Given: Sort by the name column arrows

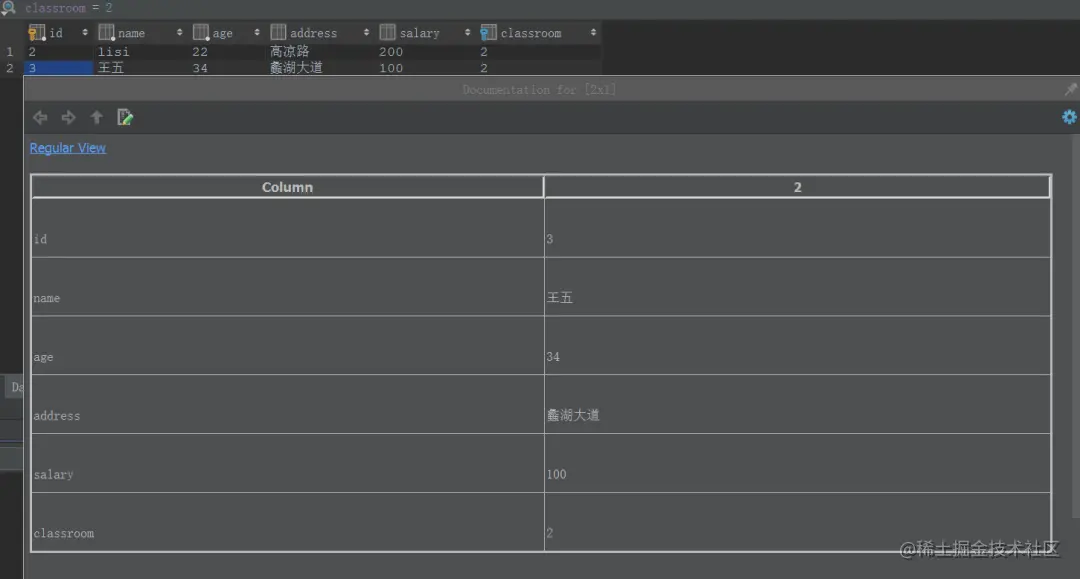Looking at the screenshot, I should tap(179, 32).
